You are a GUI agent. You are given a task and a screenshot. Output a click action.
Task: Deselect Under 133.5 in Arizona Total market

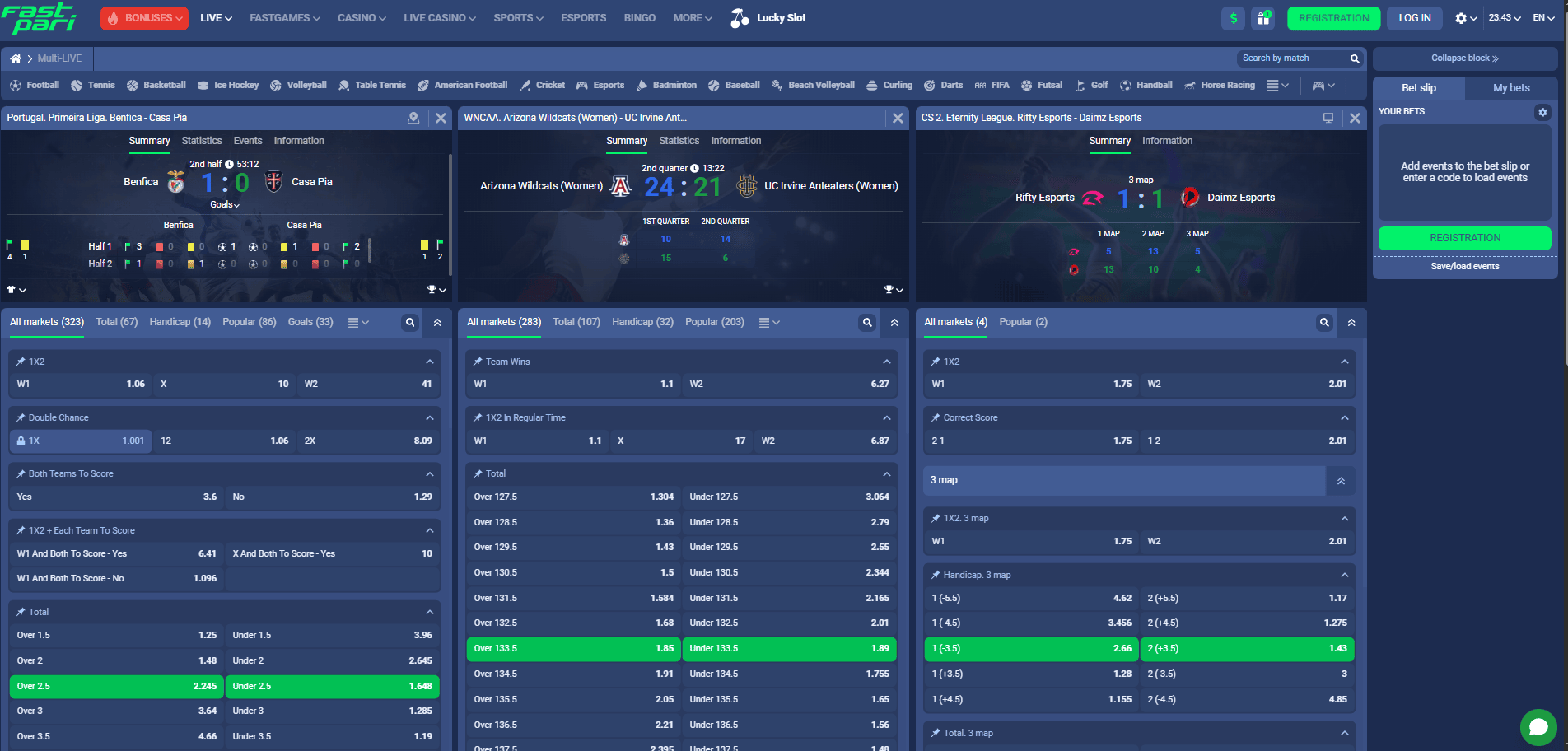789,649
